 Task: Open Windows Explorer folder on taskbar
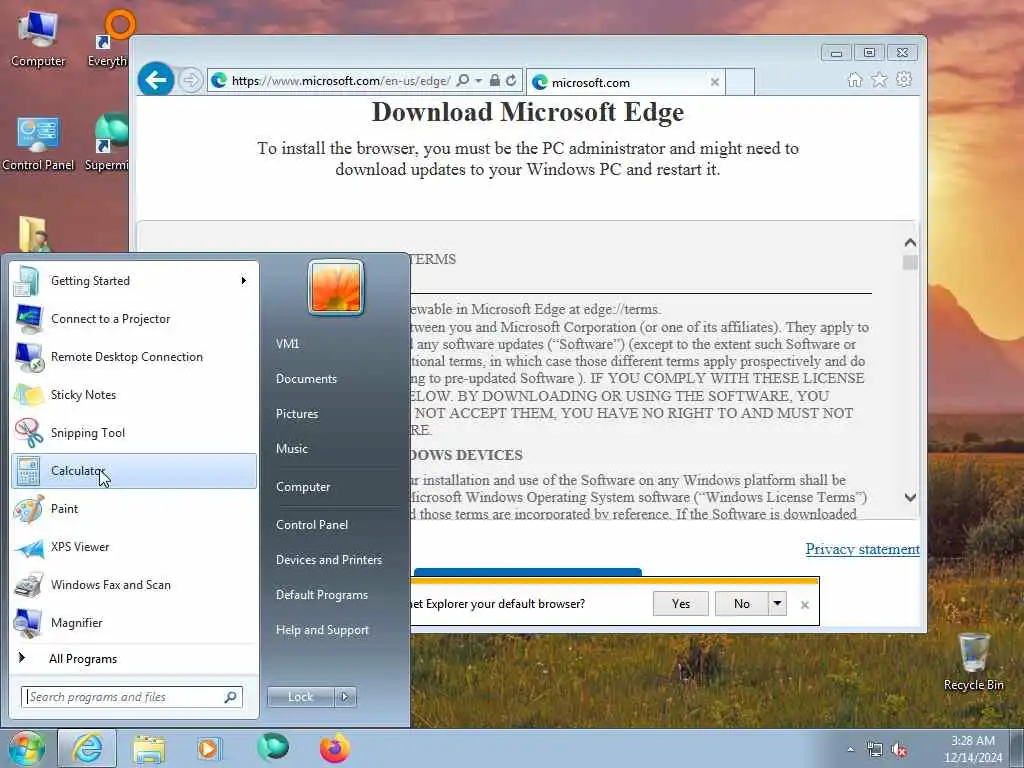(x=149, y=748)
